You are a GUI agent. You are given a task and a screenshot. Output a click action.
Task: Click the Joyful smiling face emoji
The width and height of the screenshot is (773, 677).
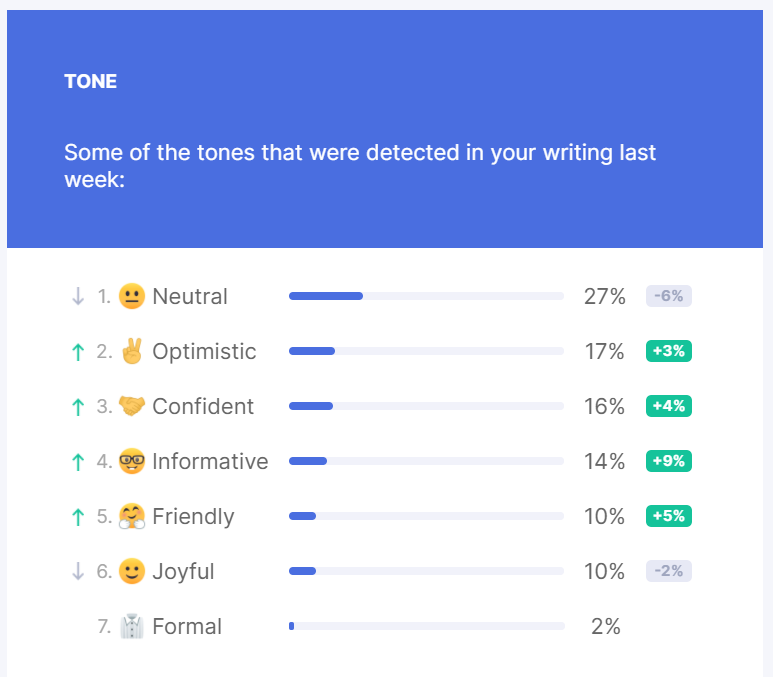point(131,571)
